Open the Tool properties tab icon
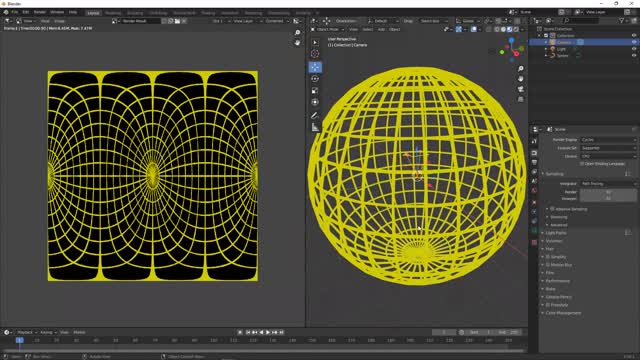Viewport: 640px width, 360px height. point(534,141)
